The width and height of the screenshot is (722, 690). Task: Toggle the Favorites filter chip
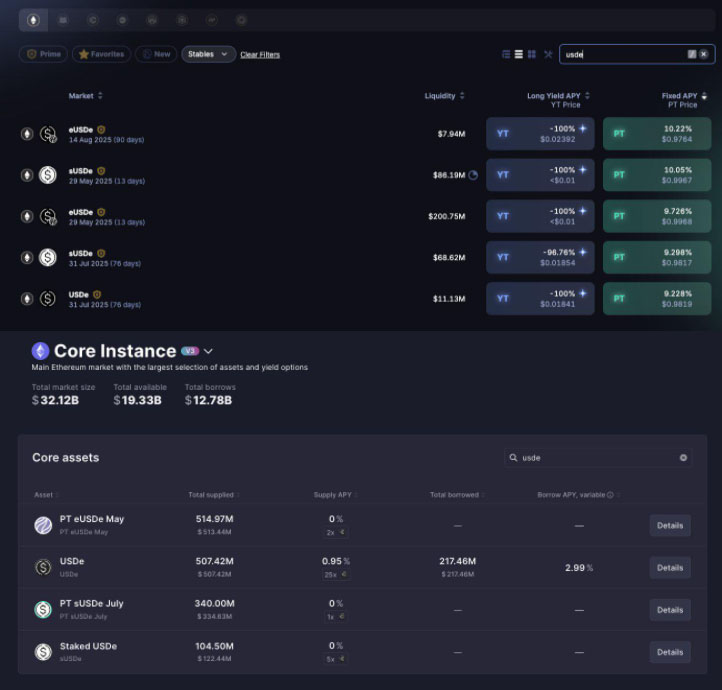pos(101,54)
